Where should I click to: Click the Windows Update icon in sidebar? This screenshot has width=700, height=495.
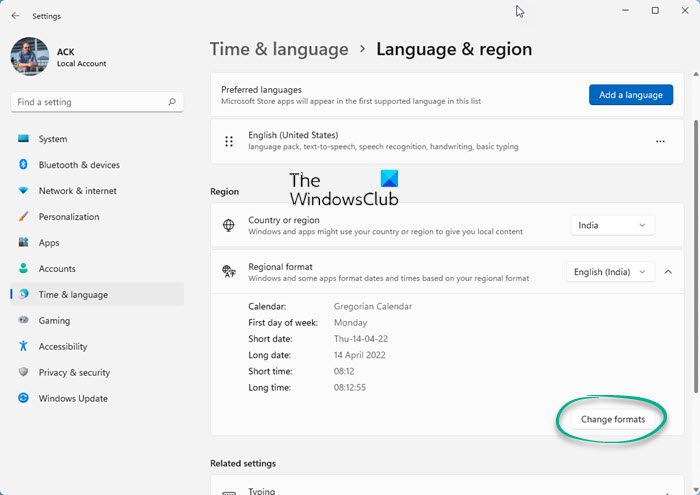pos(23,398)
